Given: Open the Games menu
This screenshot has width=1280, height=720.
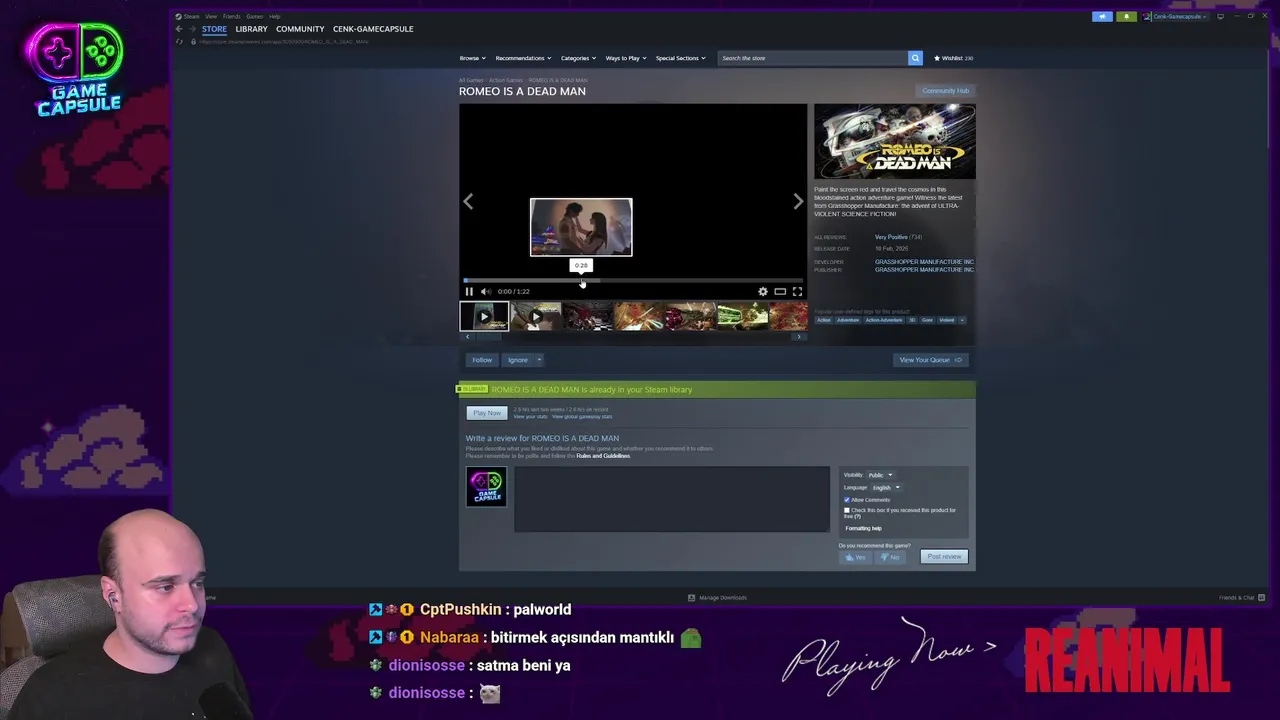Looking at the screenshot, I should [x=255, y=16].
